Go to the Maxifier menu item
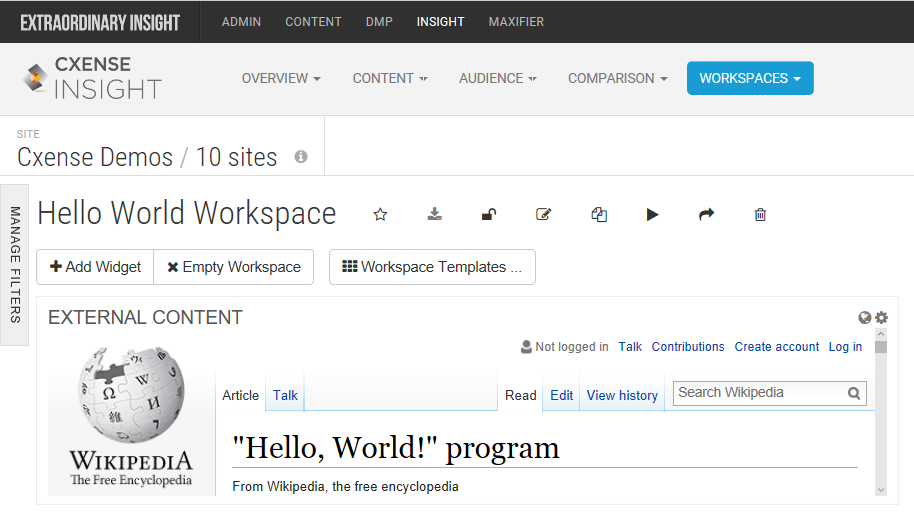This screenshot has width=914, height=520. 516,22
